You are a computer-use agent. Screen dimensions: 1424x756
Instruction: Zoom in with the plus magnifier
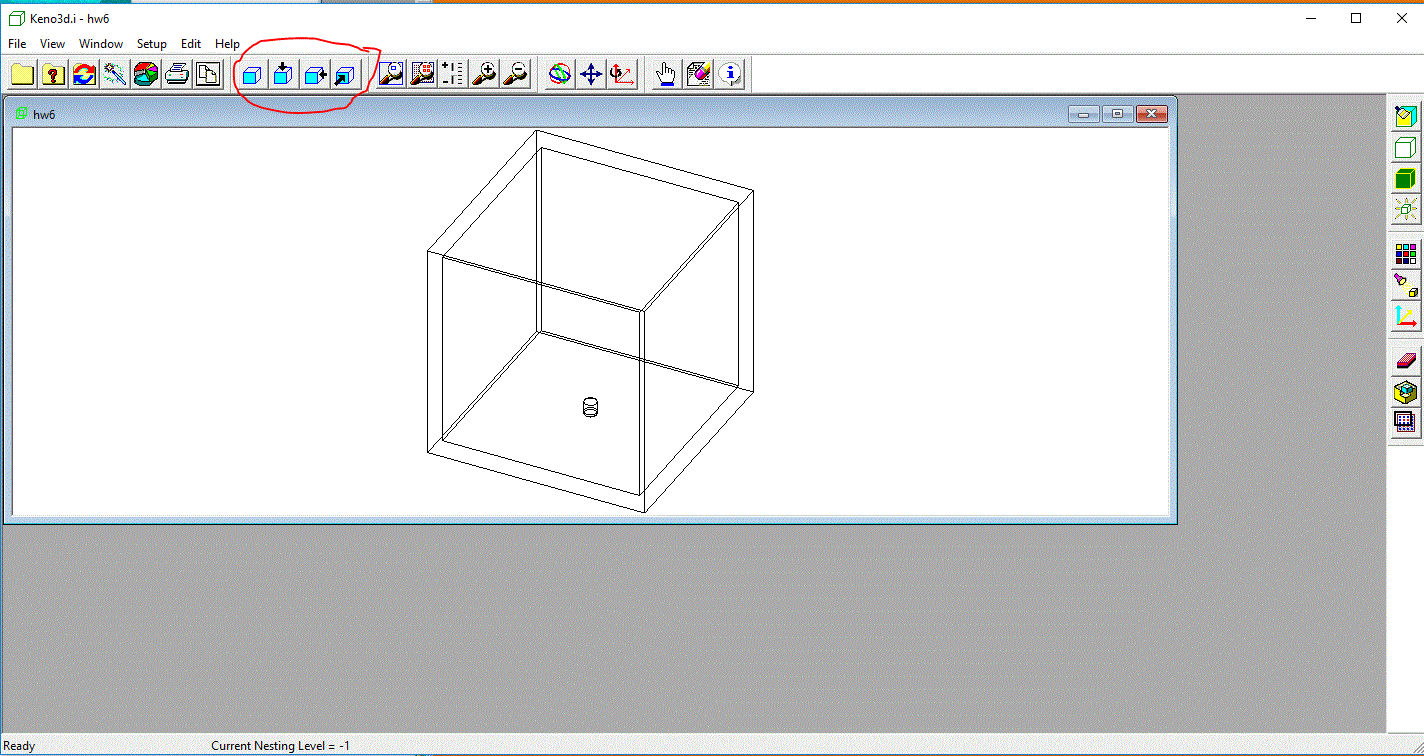pos(485,74)
